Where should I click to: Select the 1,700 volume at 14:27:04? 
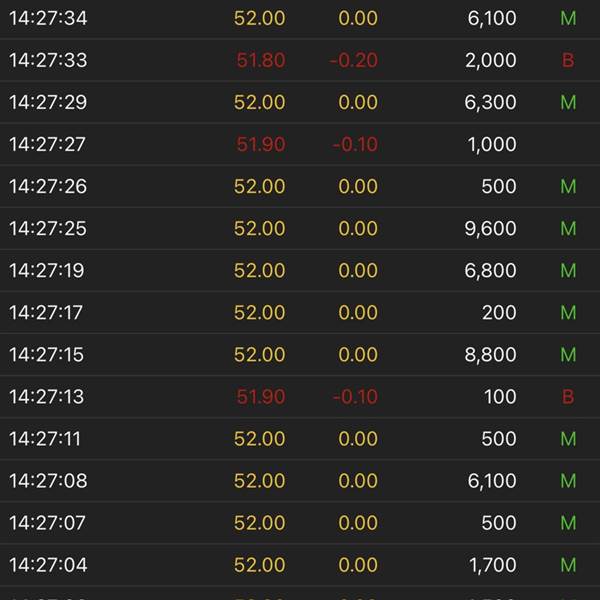point(492,565)
